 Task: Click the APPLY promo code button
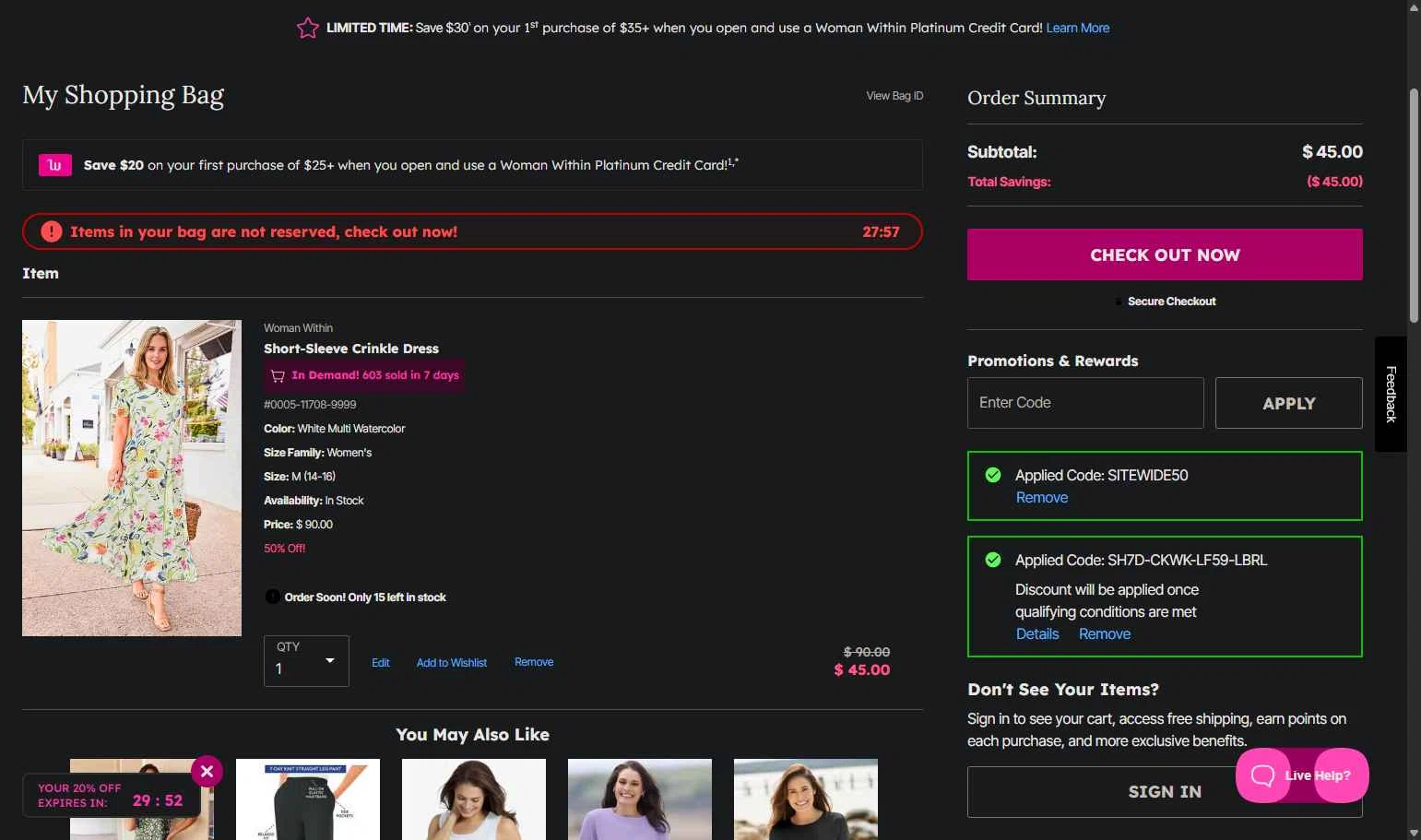click(1288, 403)
